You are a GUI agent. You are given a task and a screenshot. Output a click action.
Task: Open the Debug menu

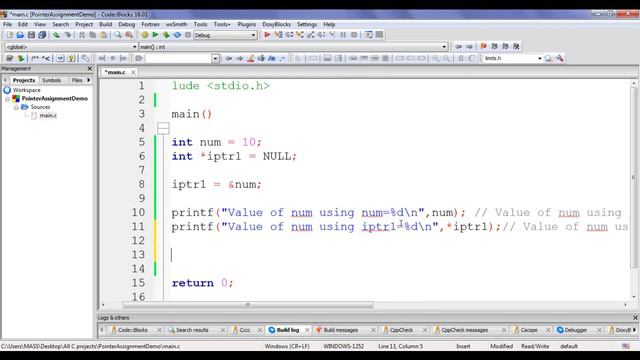click(127, 24)
